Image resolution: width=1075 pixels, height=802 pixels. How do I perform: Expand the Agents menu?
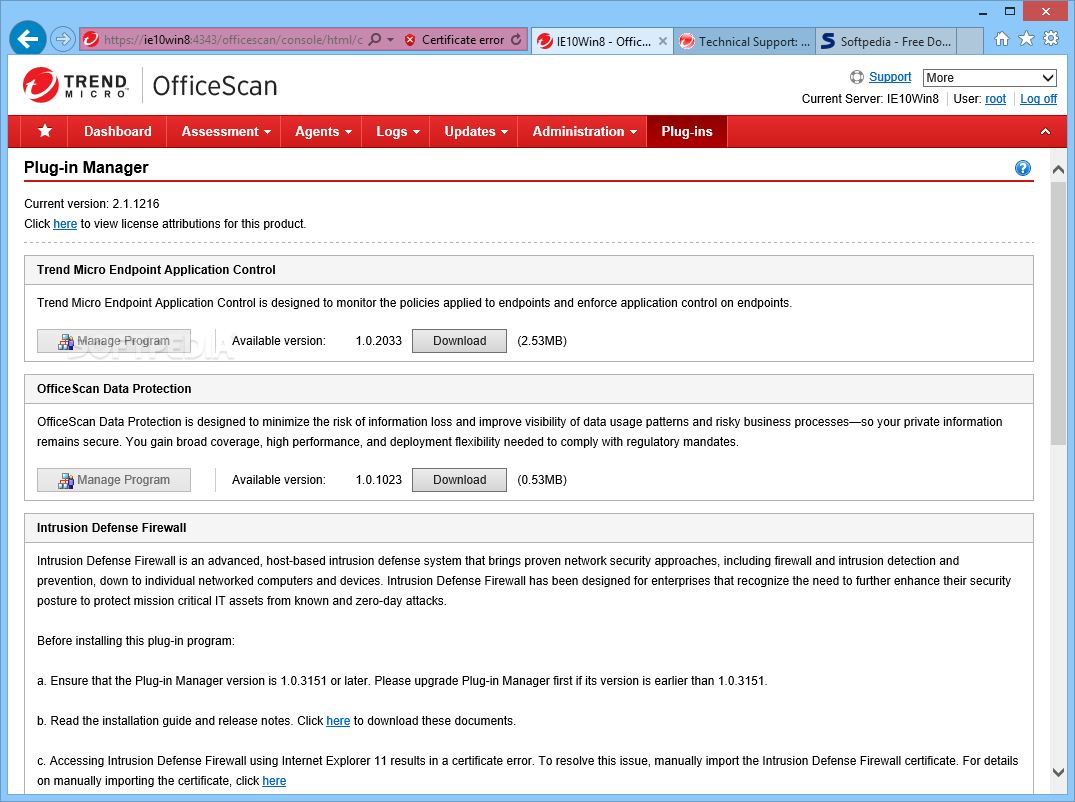tap(323, 132)
